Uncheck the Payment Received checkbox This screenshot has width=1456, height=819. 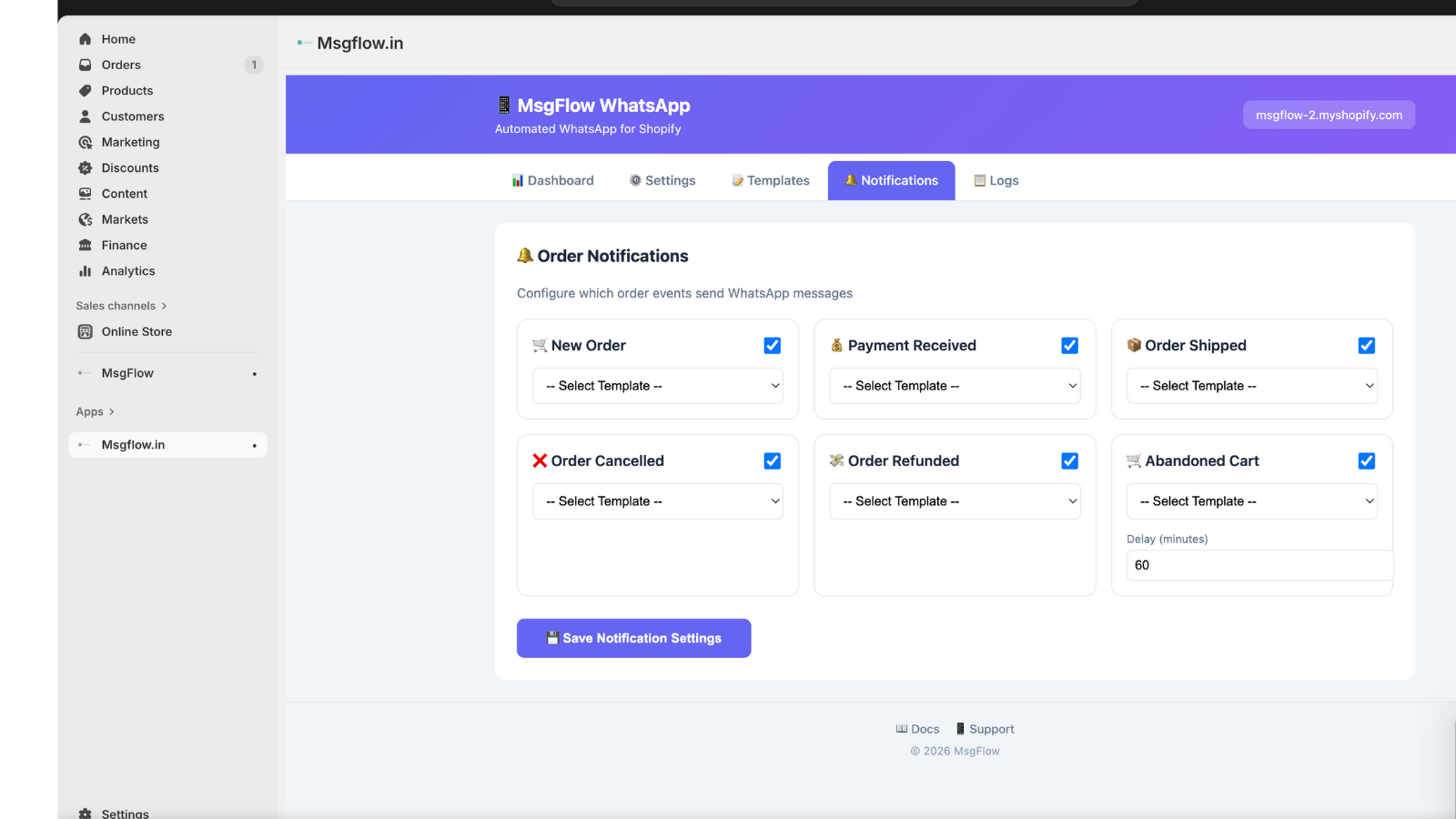coord(1070,346)
